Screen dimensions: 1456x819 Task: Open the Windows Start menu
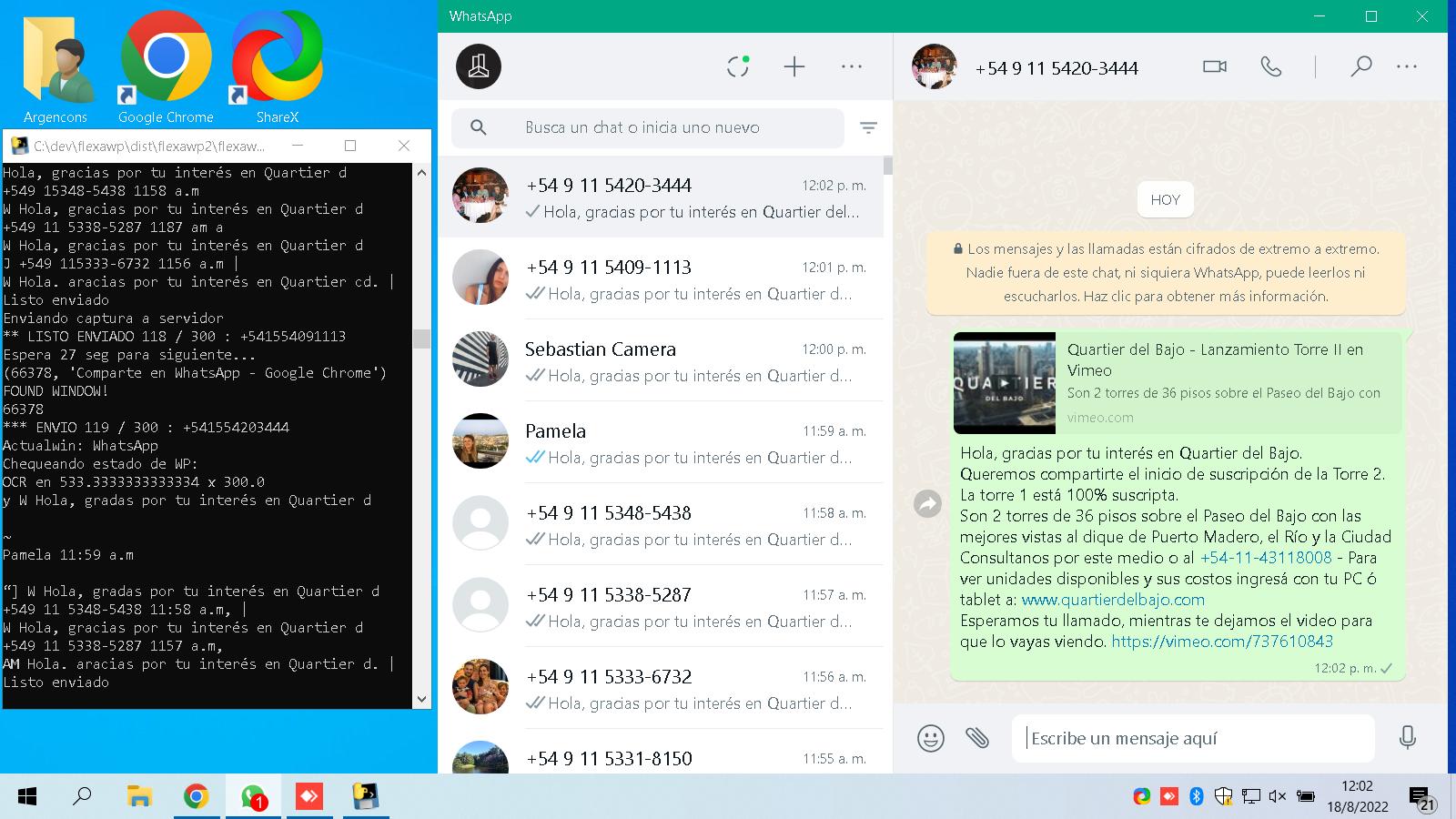click(x=27, y=797)
